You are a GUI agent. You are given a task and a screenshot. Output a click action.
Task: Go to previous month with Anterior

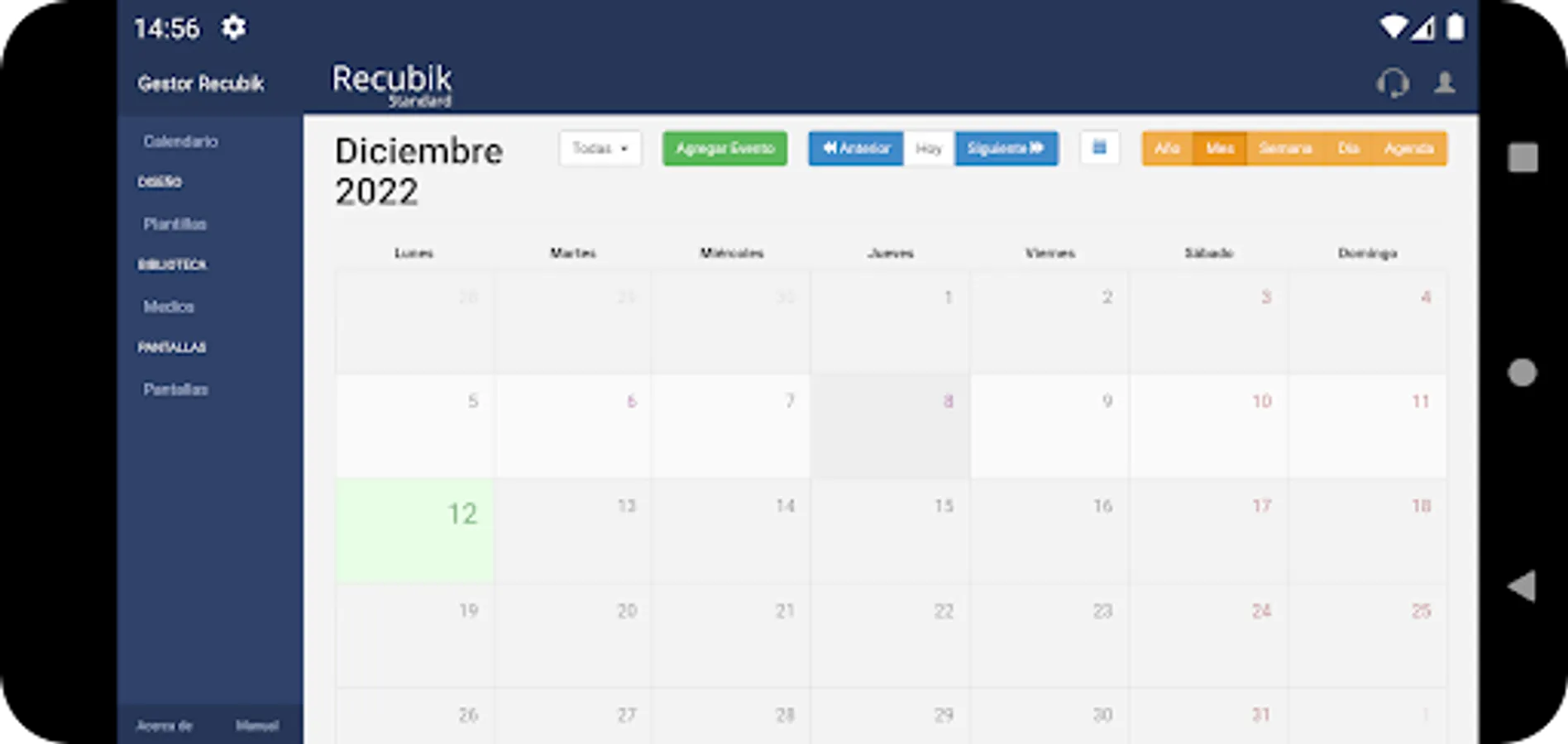tap(856, 149)
